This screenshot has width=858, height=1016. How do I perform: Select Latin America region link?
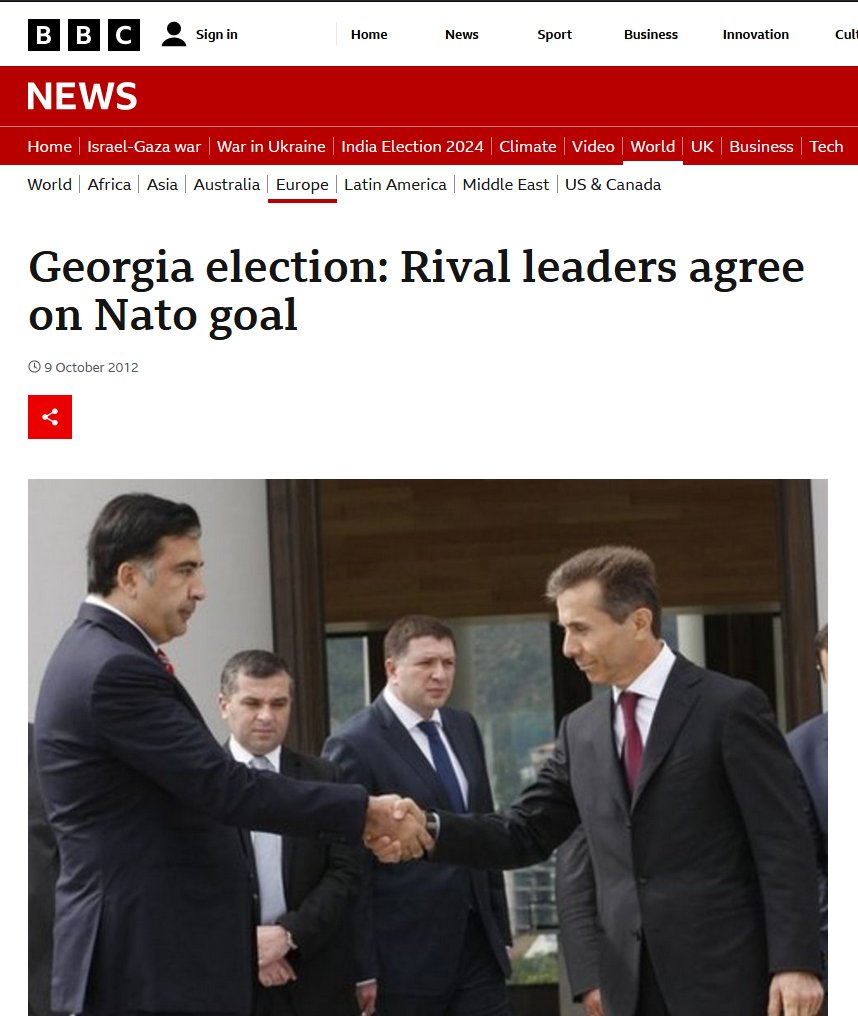tap(395, 185)
